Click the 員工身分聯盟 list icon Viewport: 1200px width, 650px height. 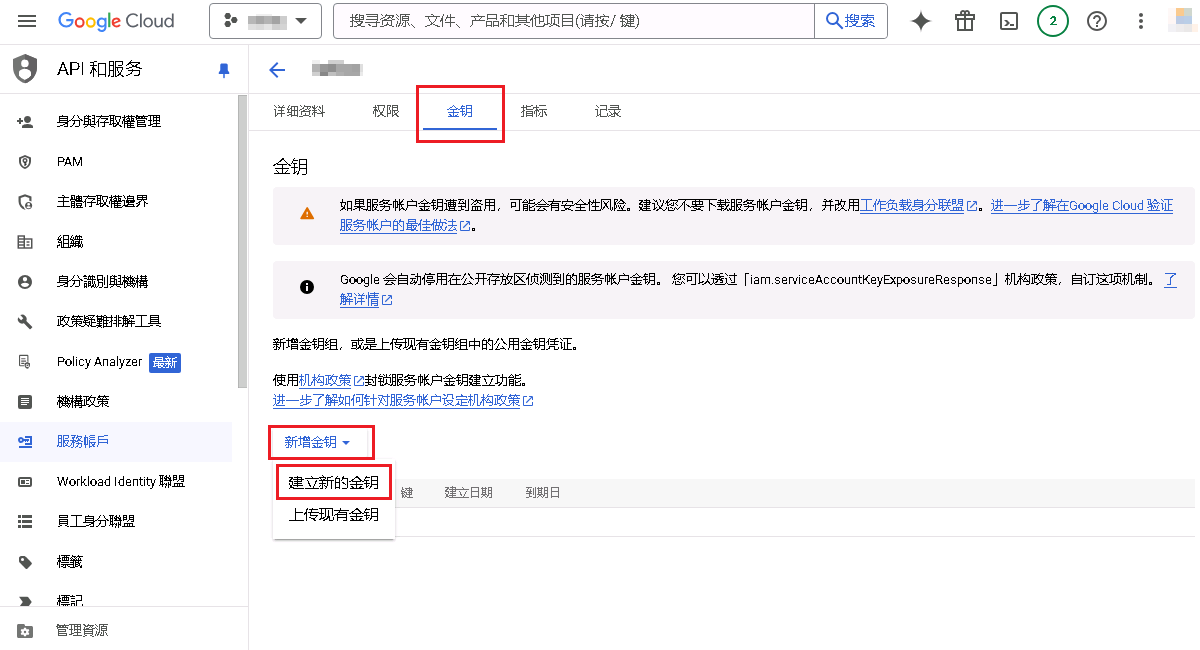click(x=25, y=521)
